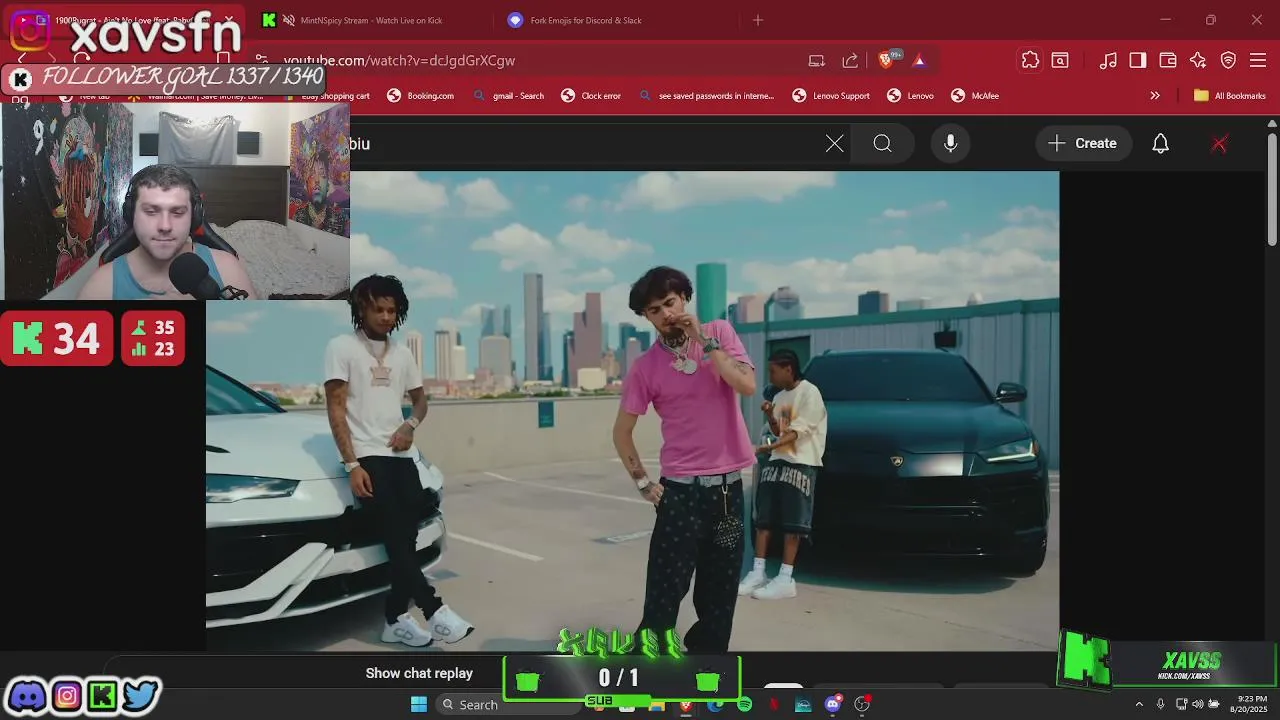The image size is (1280, 720).
Task: Open Leo AI sparkle icon
Action: tap(1198, 60)
